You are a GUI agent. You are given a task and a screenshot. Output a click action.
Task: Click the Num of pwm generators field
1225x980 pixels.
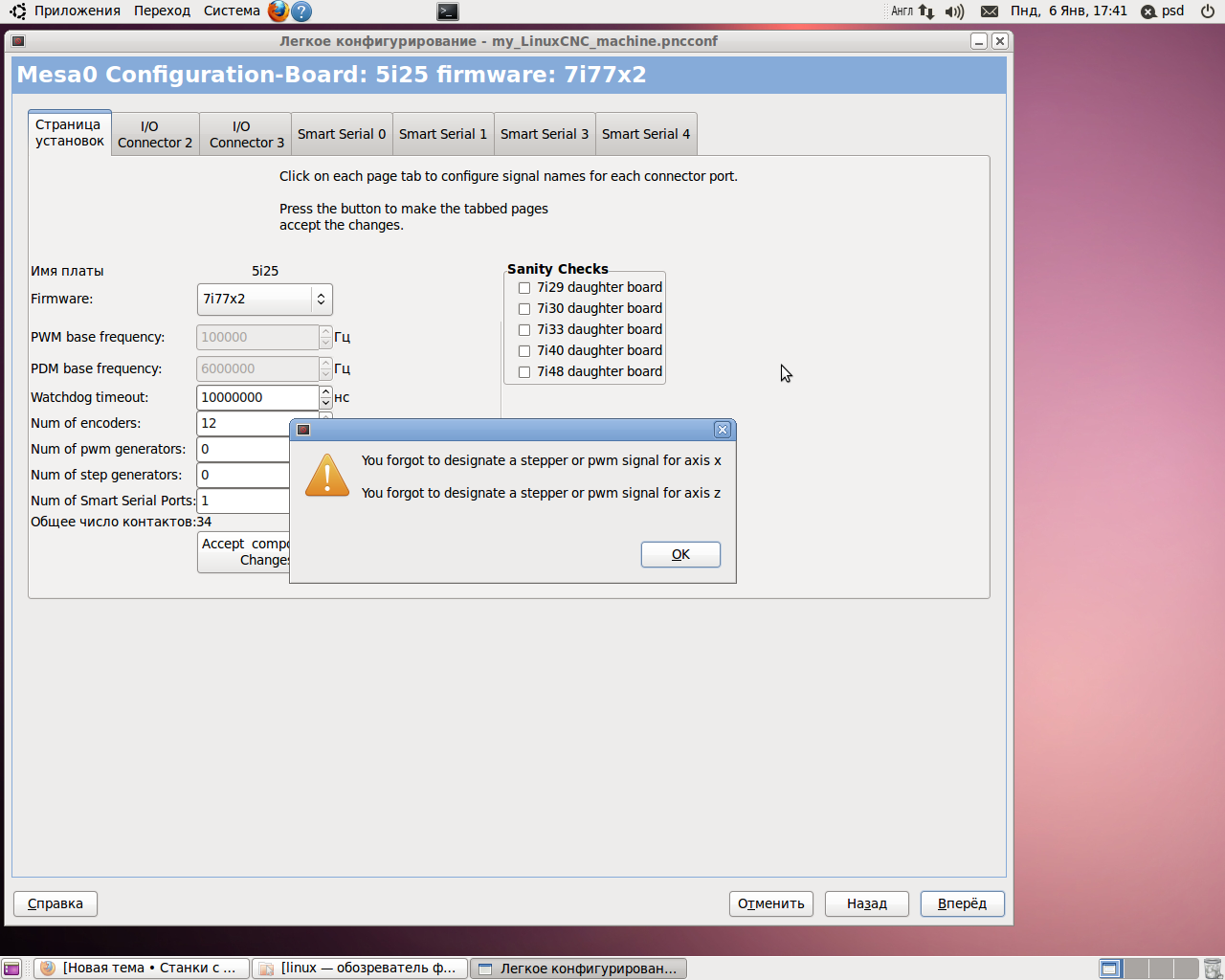(x=244, y=449)
